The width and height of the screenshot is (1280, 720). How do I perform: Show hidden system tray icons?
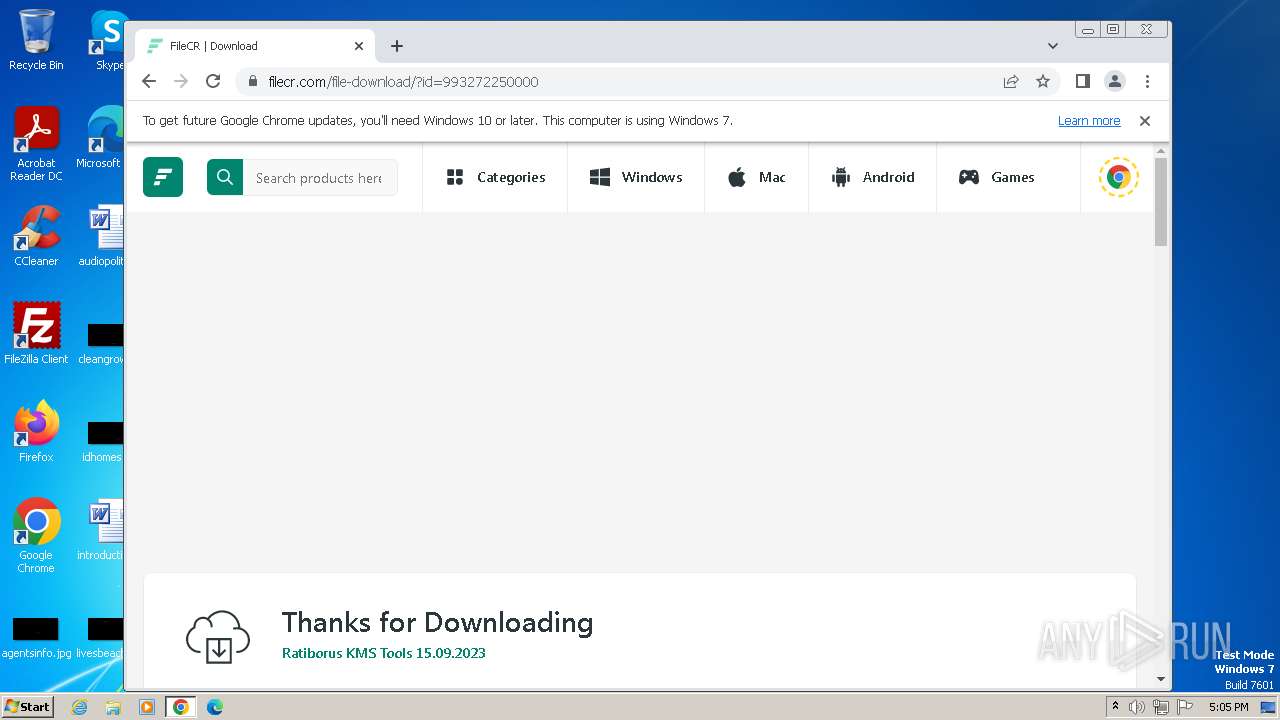[1116, 706]
